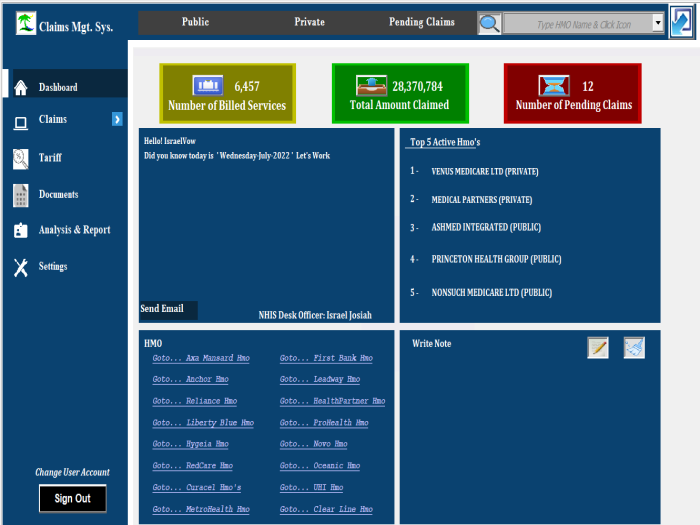This screenshot has width=700, height=525.
Task: Click the pencil note edit icon
Action: pos(598,347)
